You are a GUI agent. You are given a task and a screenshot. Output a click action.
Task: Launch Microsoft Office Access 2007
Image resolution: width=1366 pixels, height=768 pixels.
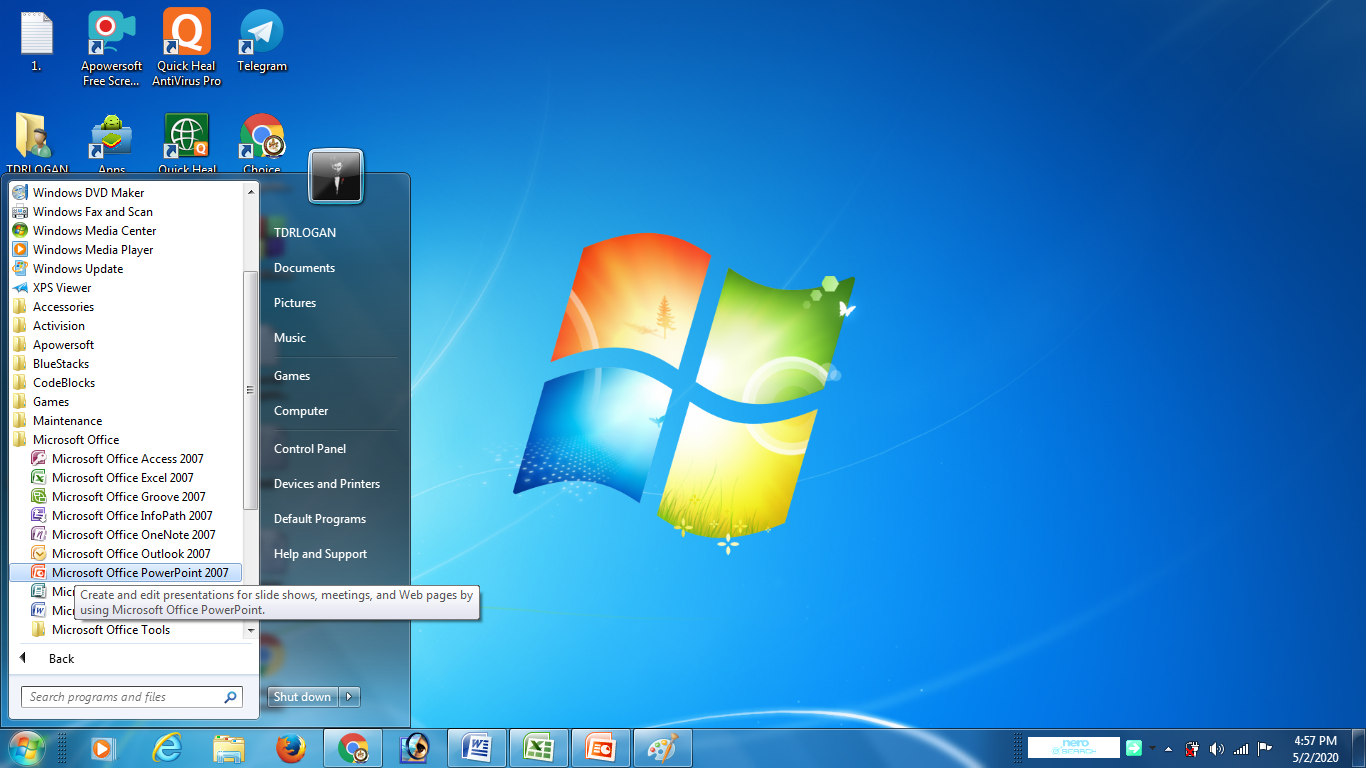pyautogui.click(x=127, y=459)
